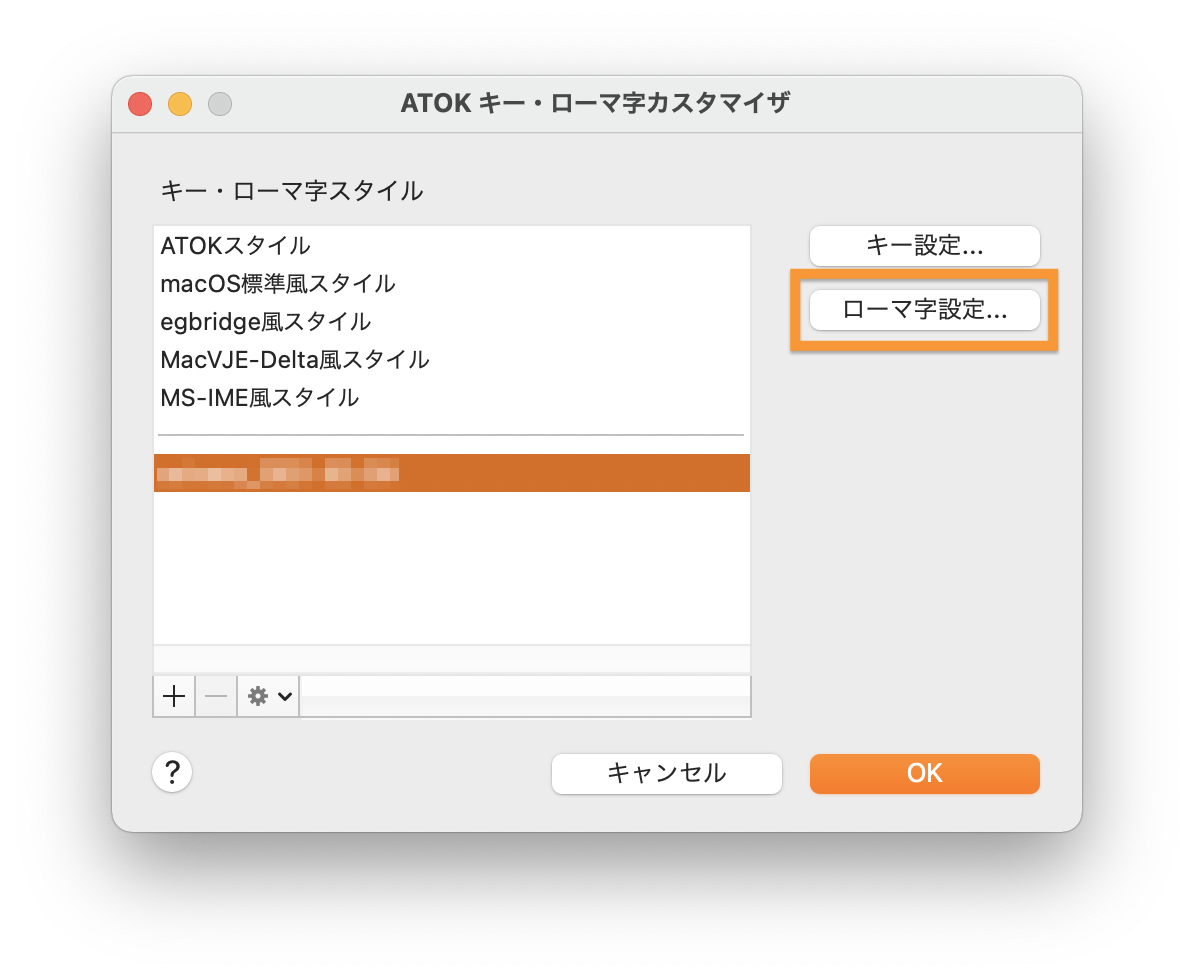The image size is (1194, 980).
Task: Select ATOKスタイル in the style list
Action: point(452,246)
